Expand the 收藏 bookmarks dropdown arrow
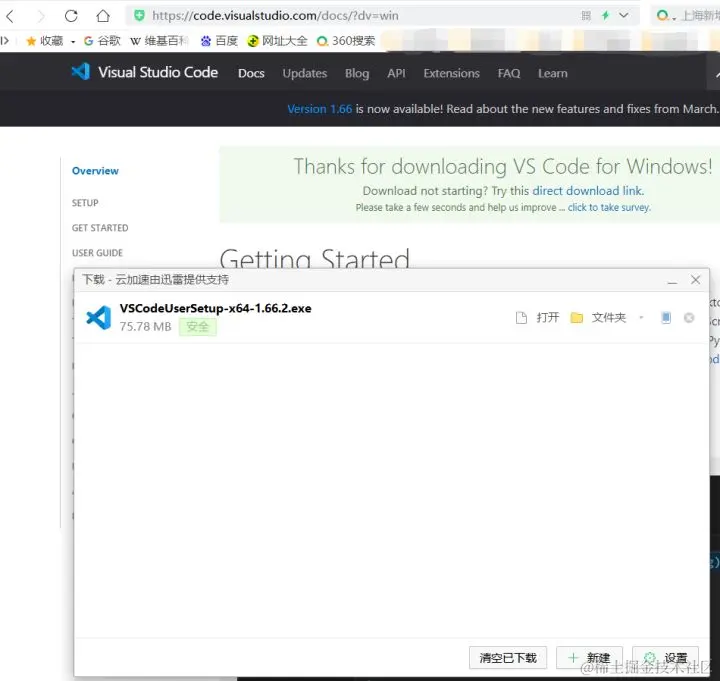Image resolution: width=720 pixels, height=681 pixels. pos(73,41)
